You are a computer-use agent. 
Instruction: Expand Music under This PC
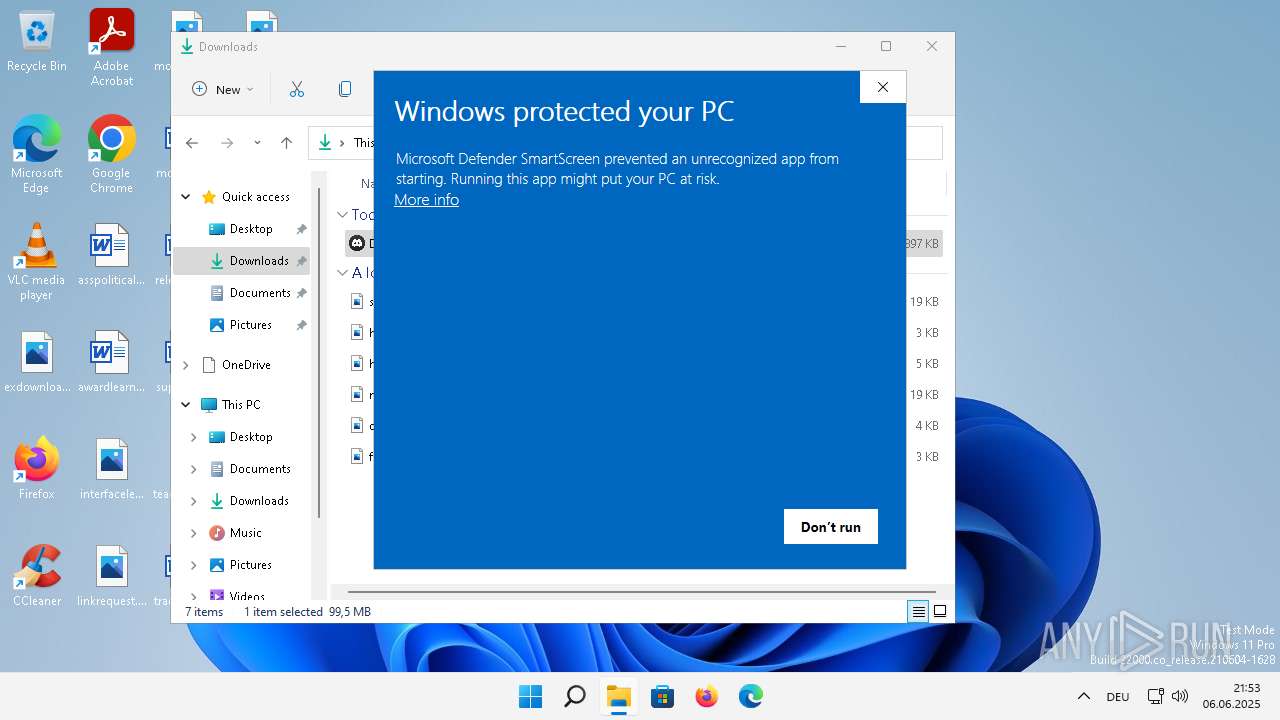click(x=194, y=533)
